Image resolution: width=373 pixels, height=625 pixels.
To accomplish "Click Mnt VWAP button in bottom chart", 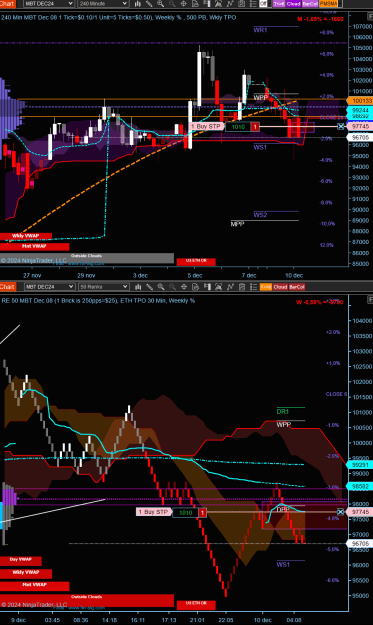I will [x=35, y=586].
